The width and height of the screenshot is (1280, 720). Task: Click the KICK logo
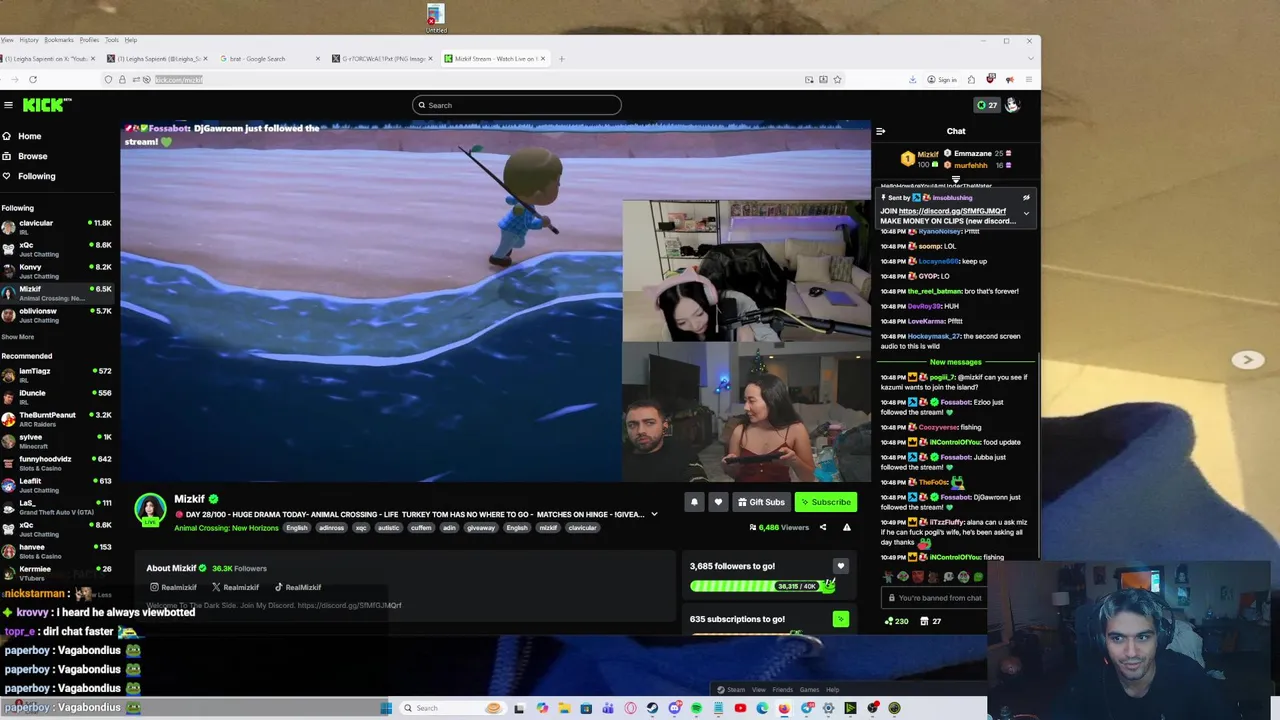coord(47,105)
